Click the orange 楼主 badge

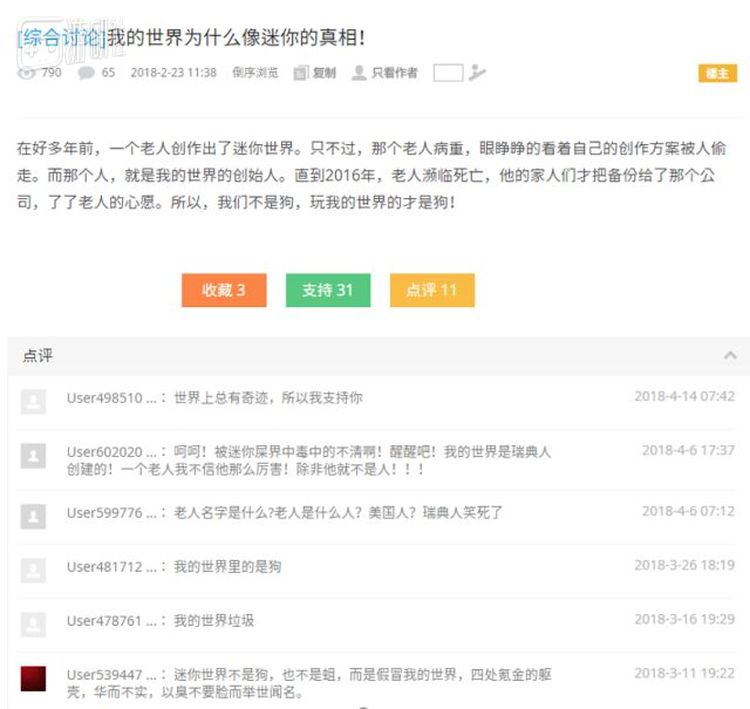[716, 73]
